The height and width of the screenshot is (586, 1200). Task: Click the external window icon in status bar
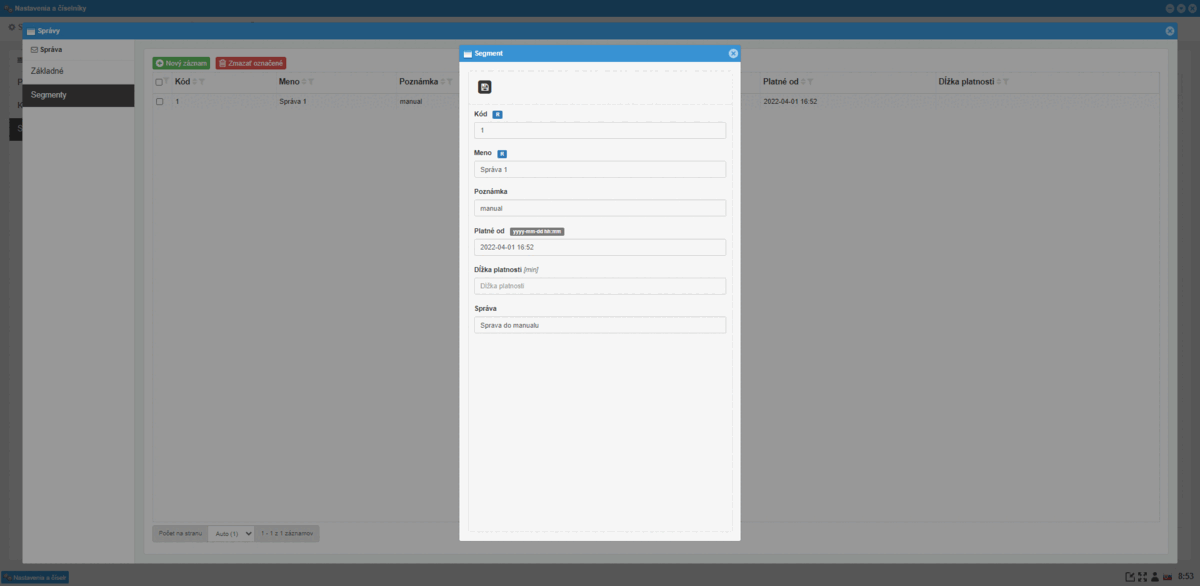(1130, 577)
